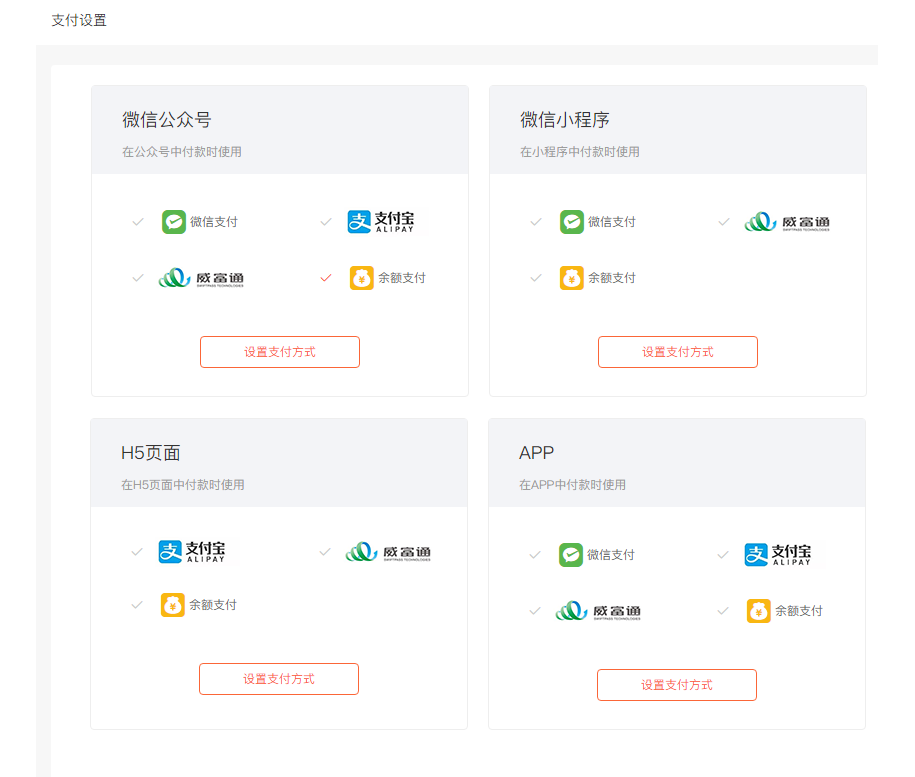The width and height of the screenshot is (915, 777).
Task: Toggle checkmark beside 余额支付 in APP card
Action: [723, 611]
